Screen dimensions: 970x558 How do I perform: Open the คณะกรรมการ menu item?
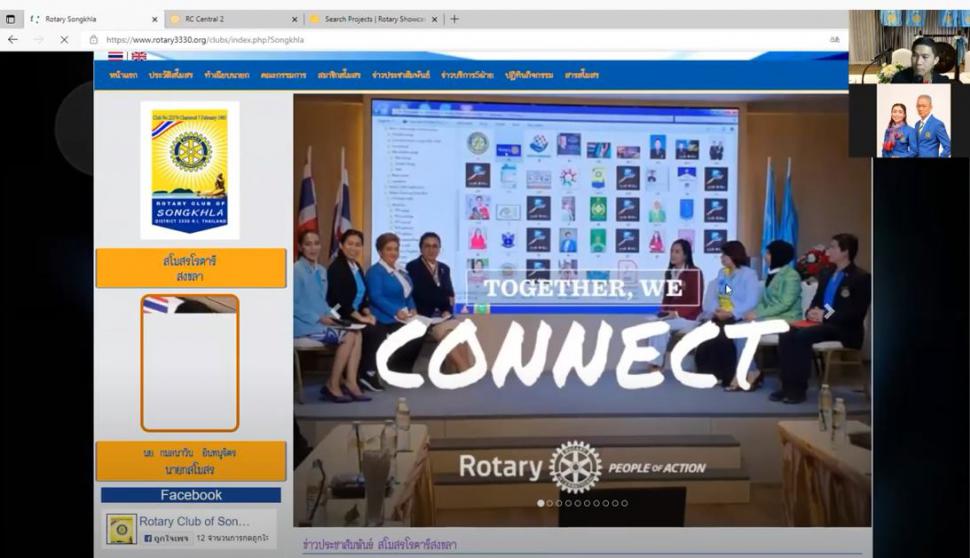tap(283, 75)
